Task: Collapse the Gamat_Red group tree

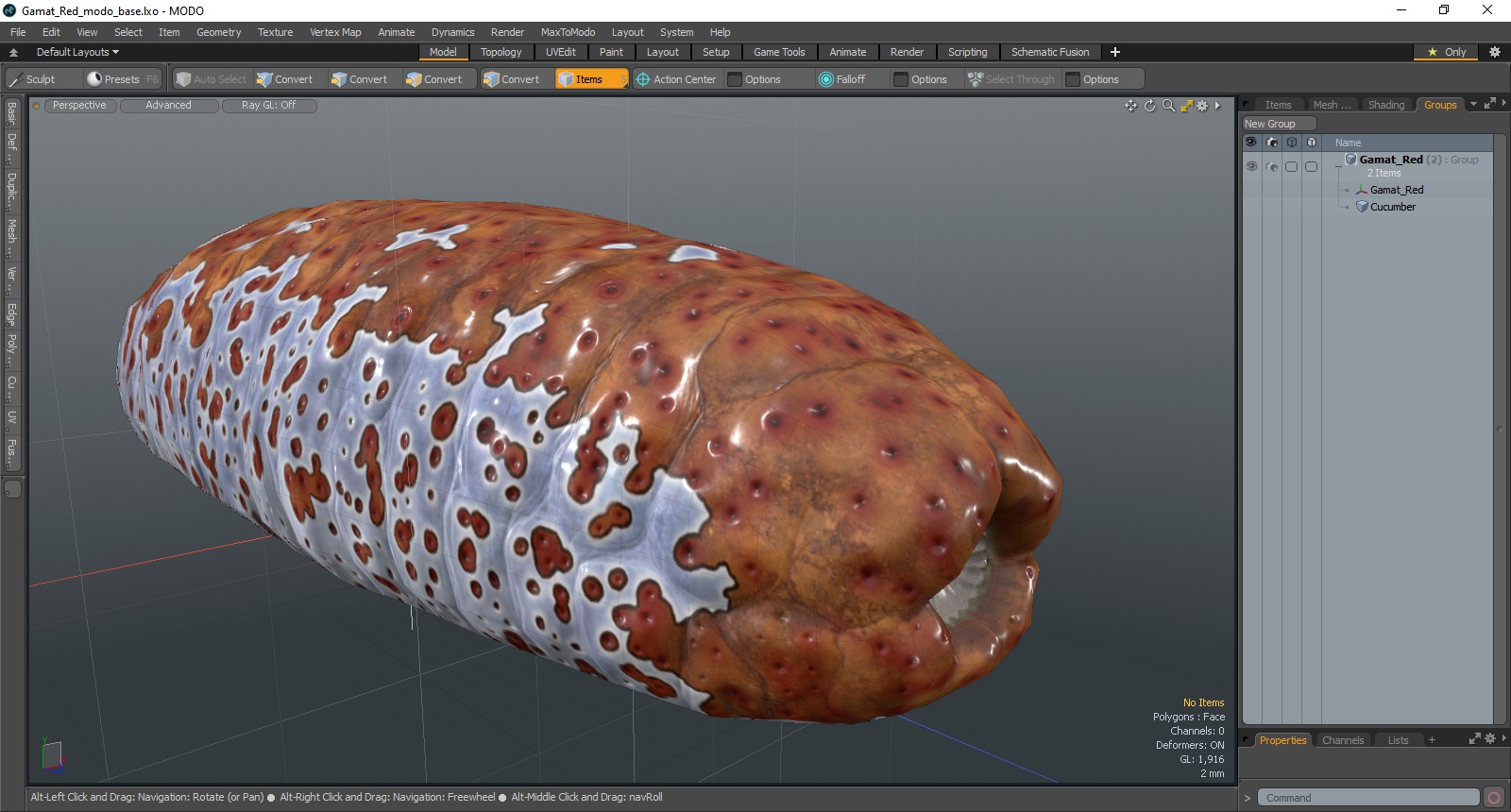Action: click(1338, 166)
